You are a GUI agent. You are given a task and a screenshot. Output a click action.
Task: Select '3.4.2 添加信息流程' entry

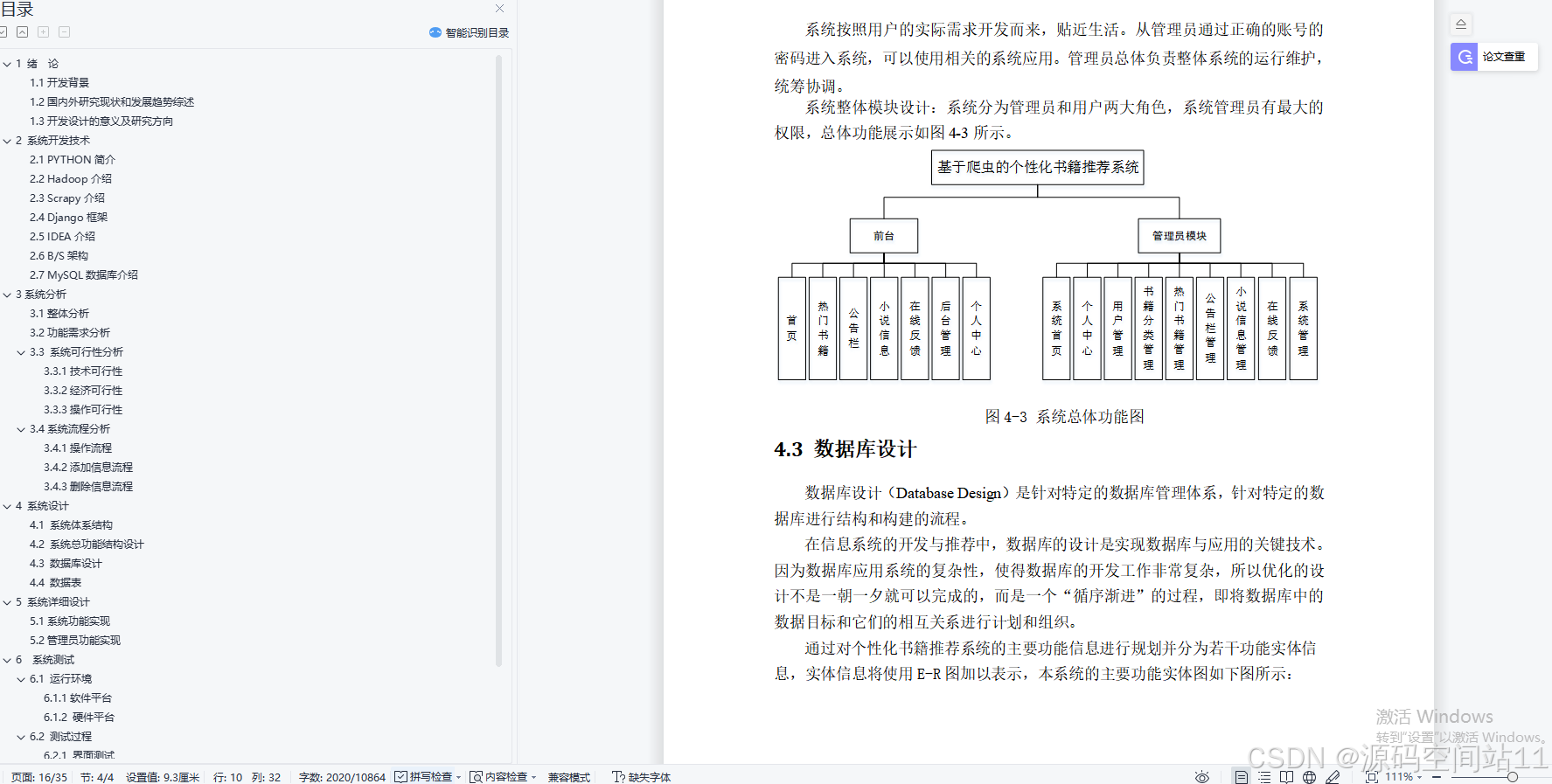(88, 468)
